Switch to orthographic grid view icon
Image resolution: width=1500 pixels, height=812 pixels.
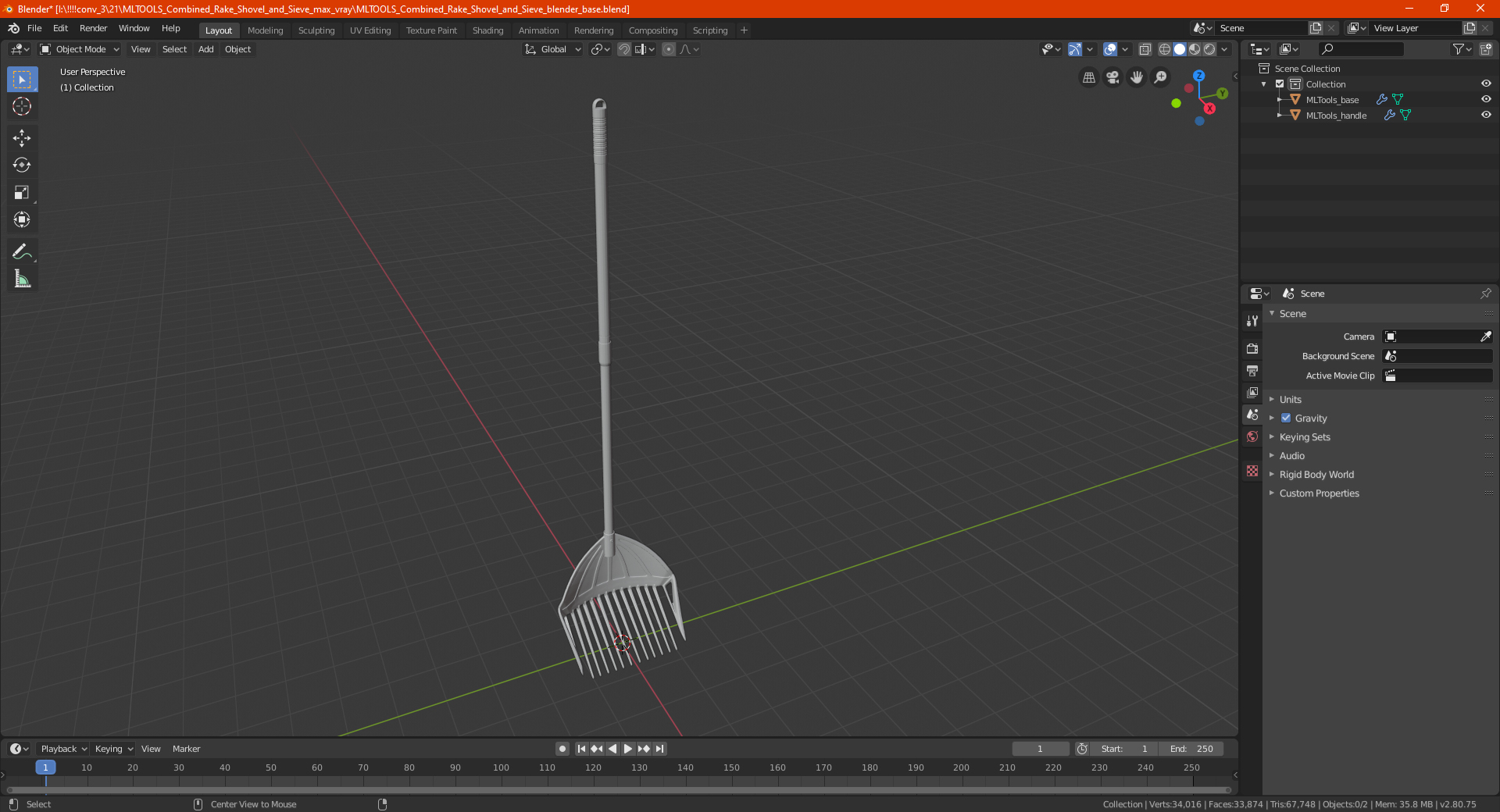(1088, 77)
